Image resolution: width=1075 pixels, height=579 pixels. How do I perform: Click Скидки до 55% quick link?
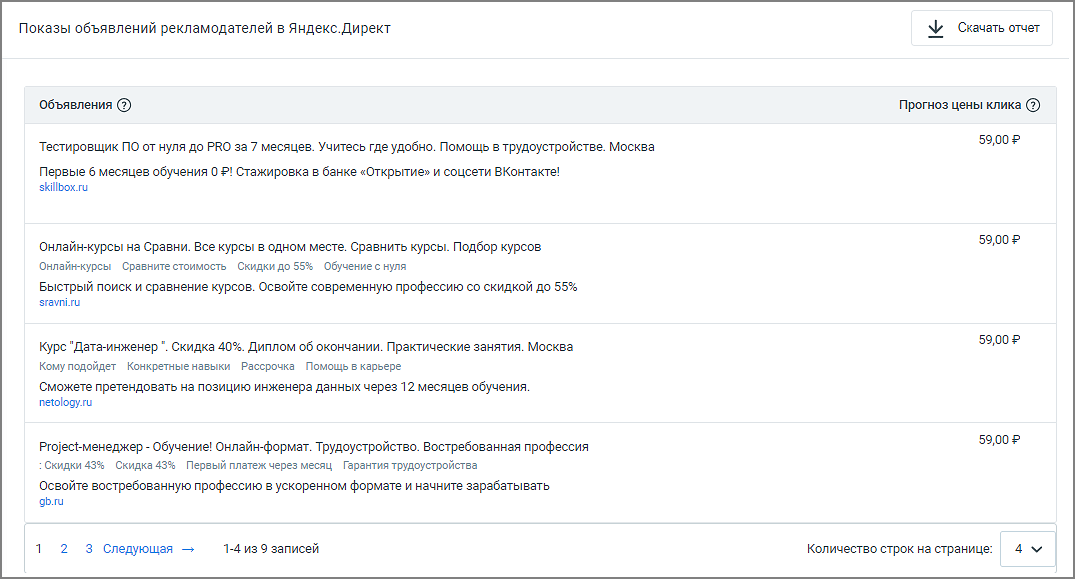coord(275,267)
